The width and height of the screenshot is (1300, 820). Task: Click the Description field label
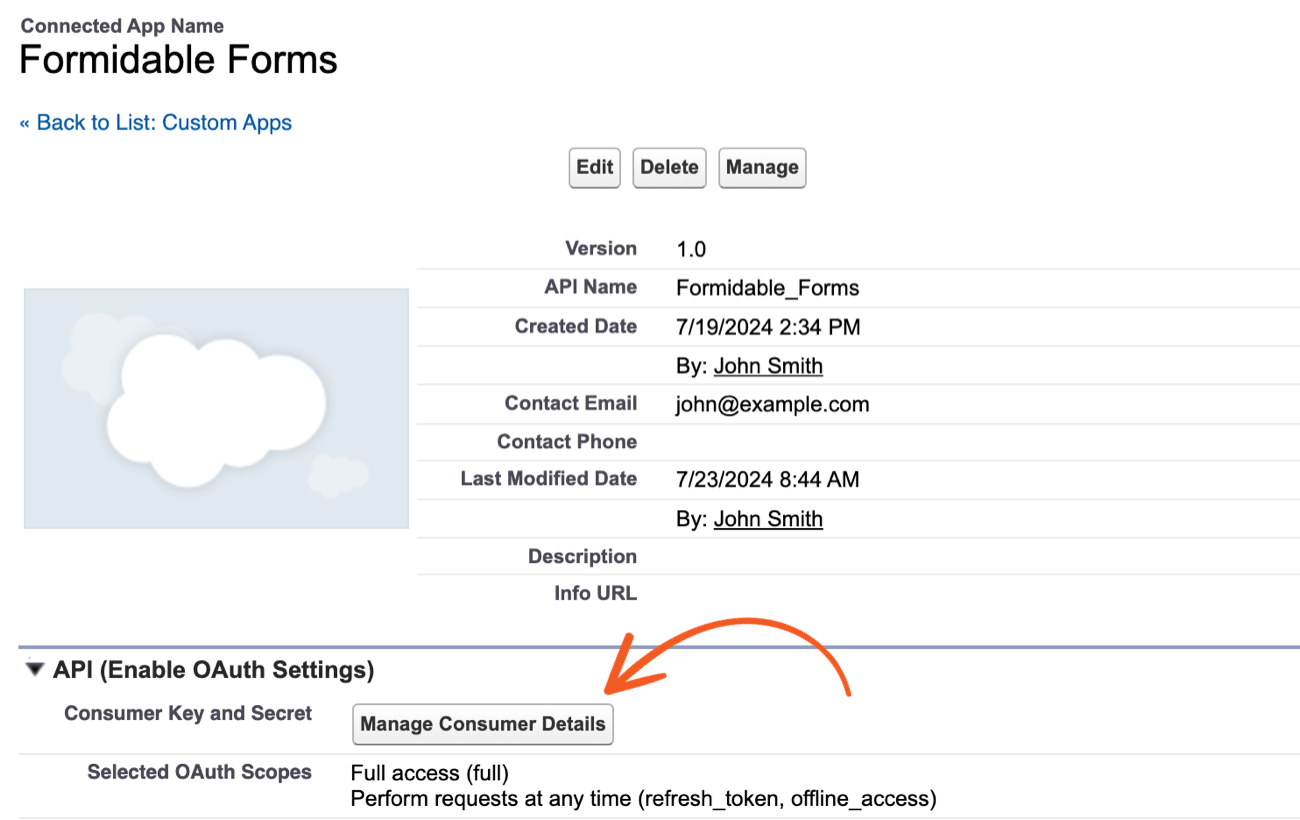(x=582, y=556)
